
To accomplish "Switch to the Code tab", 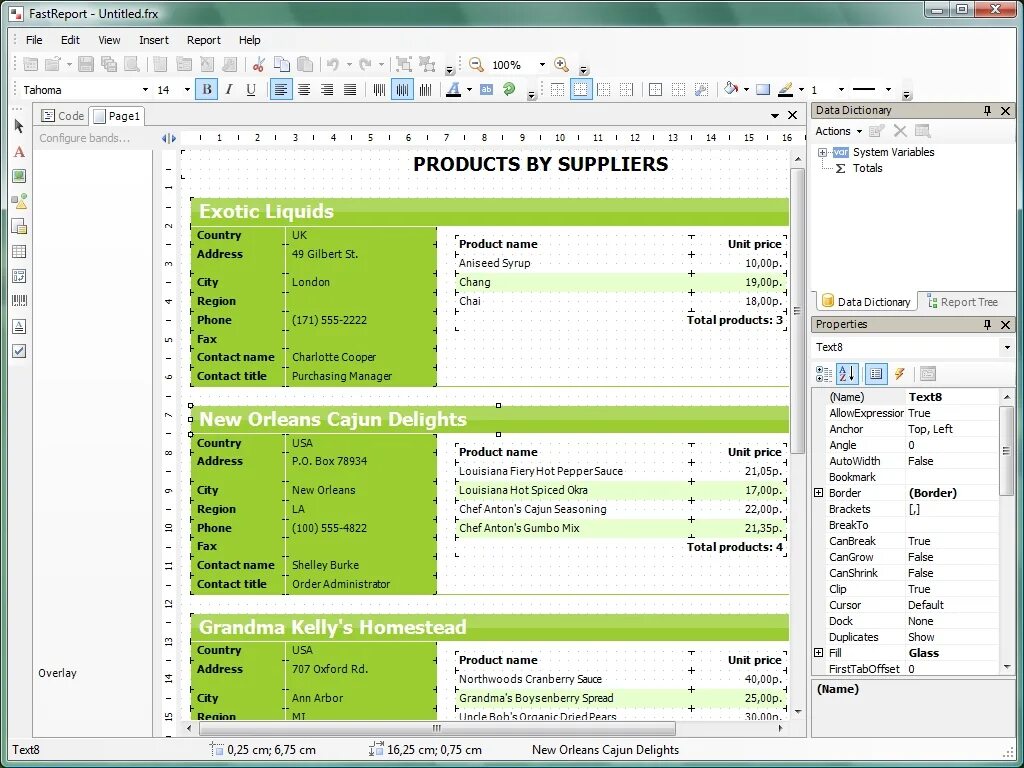I will pos(63,116).
